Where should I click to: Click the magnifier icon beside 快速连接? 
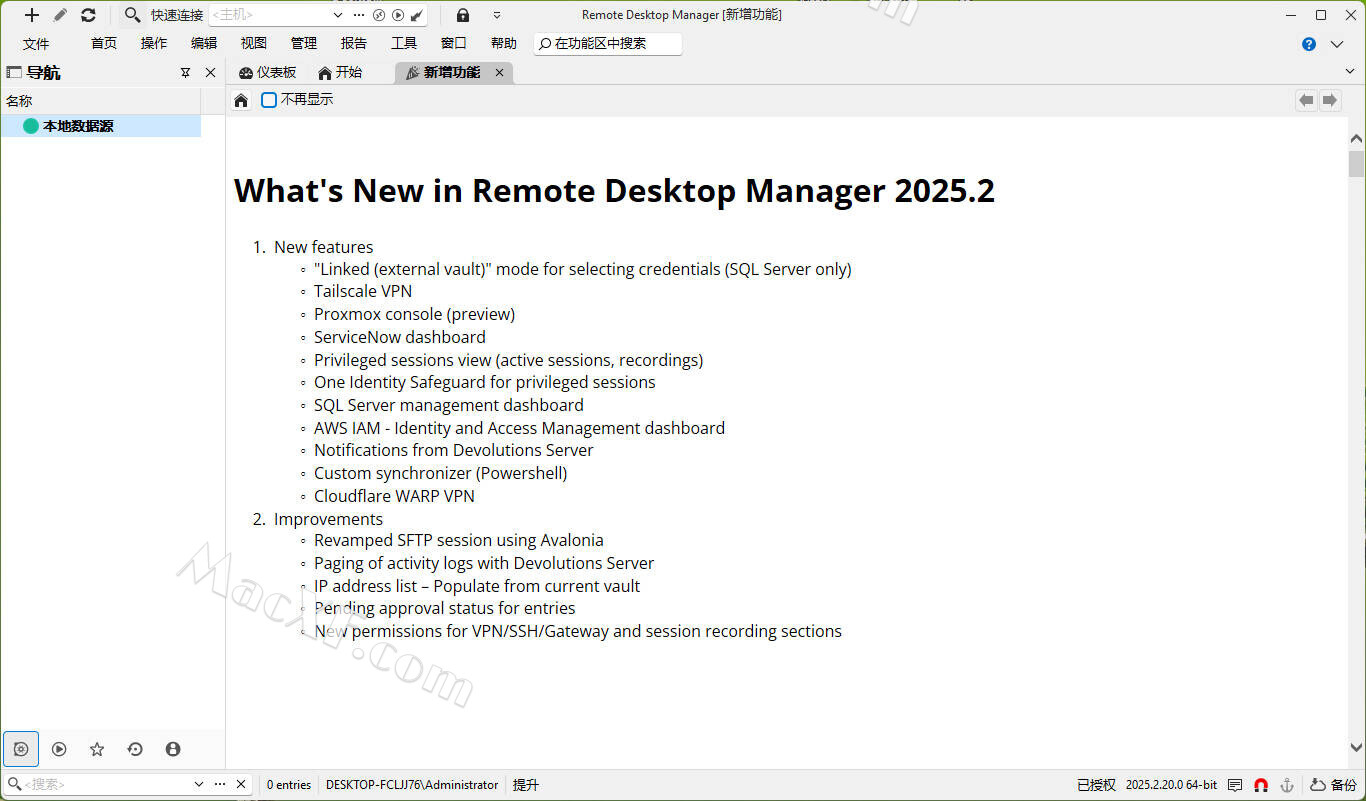pyautogui.click(x=132, y=15)
